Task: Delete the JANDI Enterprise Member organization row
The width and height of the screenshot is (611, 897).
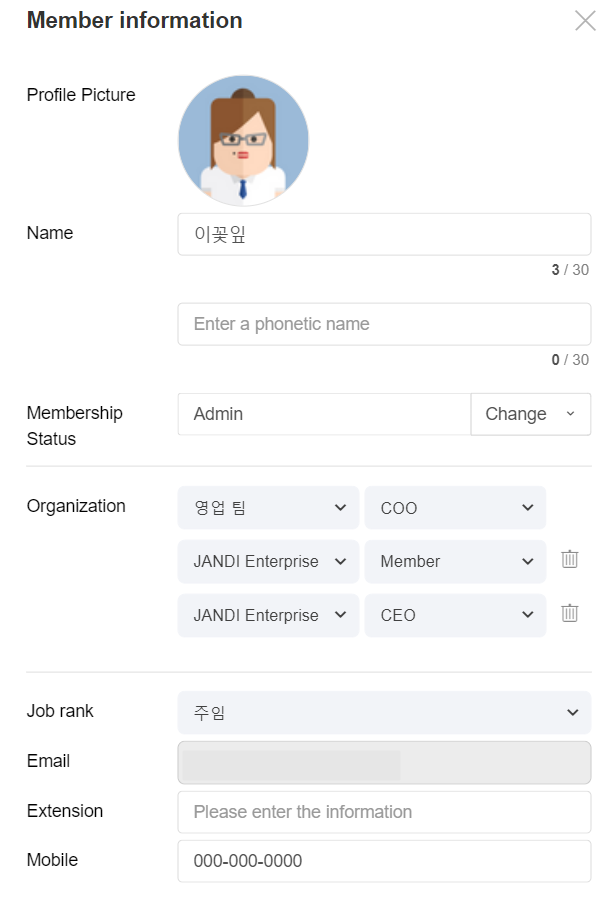Action: pyautogui.click(x=570, y=560)
